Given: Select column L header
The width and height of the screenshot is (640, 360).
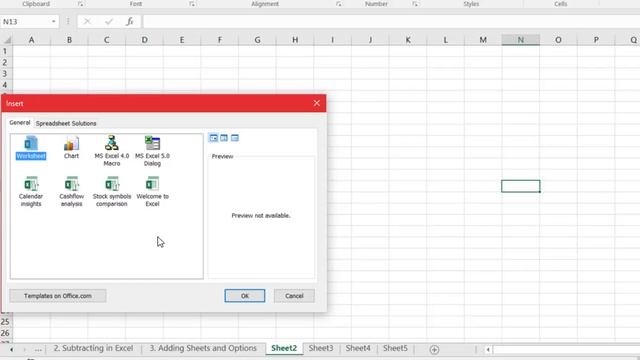Looking at the screenshot, I should coord(445,40).
